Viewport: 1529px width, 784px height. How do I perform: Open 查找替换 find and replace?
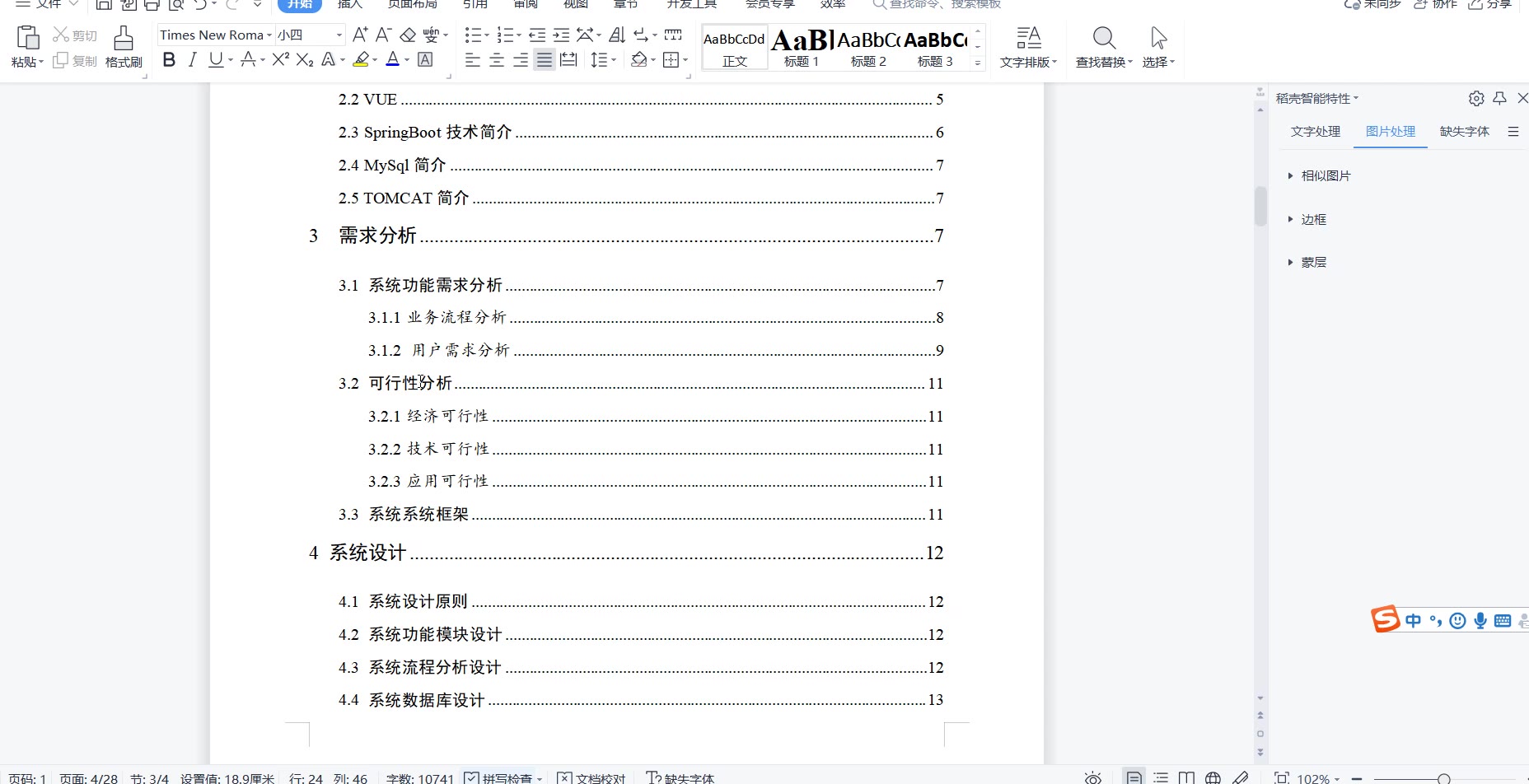1104,47
